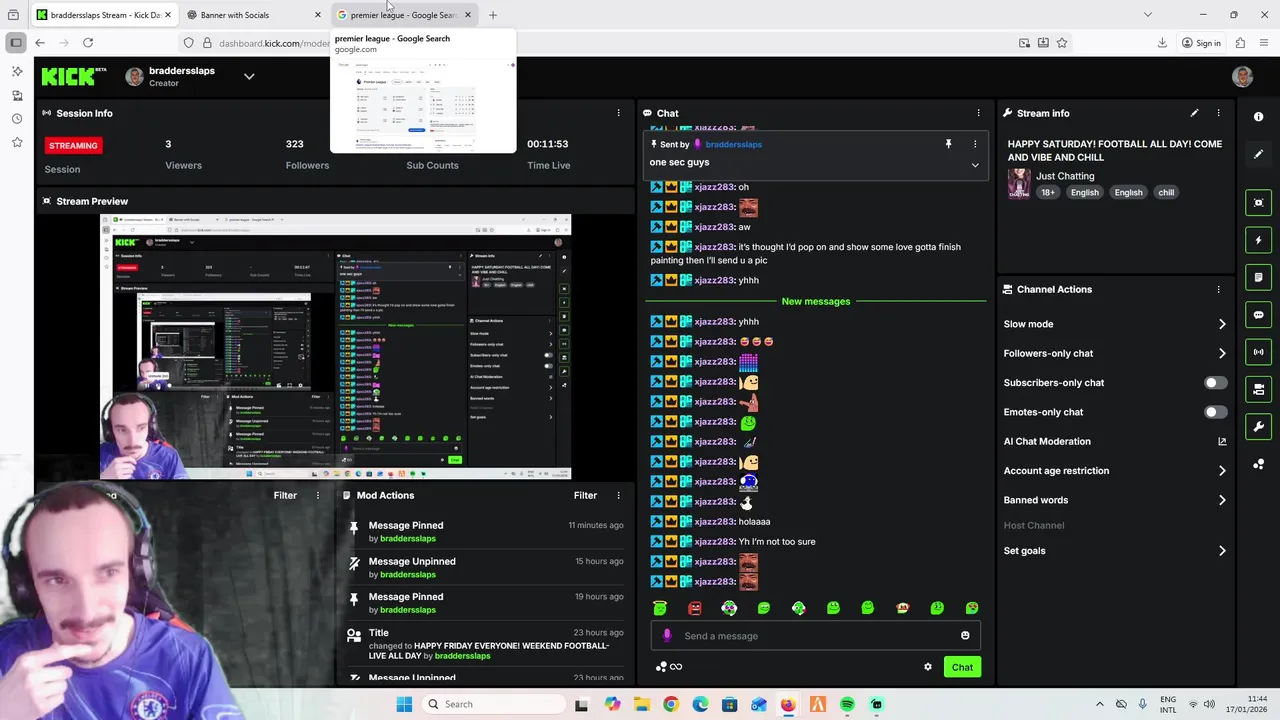Open Stream info three-dot options menu
1280x720 pixels.
(1218, 113)
